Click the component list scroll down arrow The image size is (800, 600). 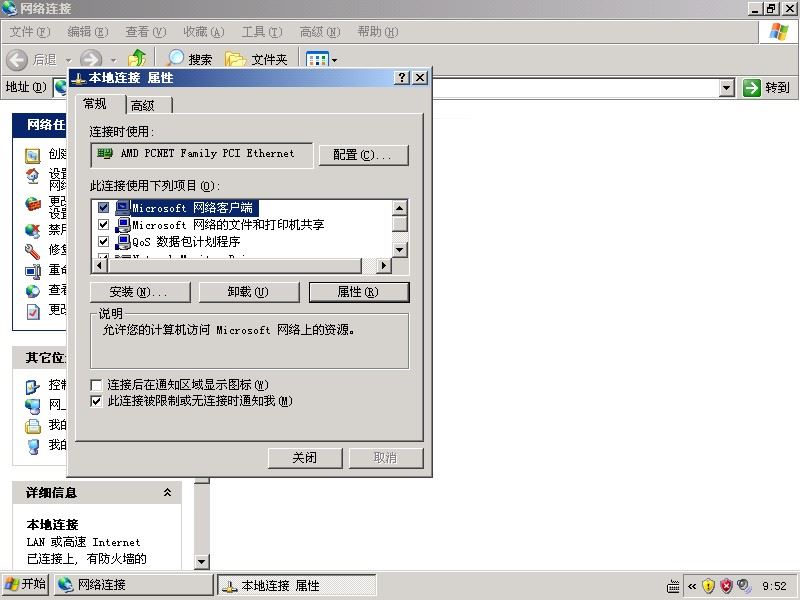pos(399,249)
